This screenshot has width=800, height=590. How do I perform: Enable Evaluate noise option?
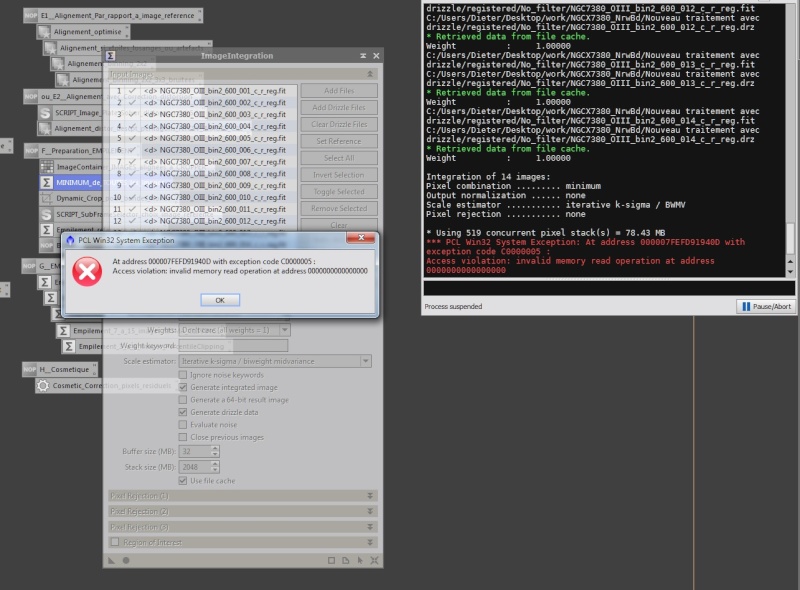coord(183,425)
